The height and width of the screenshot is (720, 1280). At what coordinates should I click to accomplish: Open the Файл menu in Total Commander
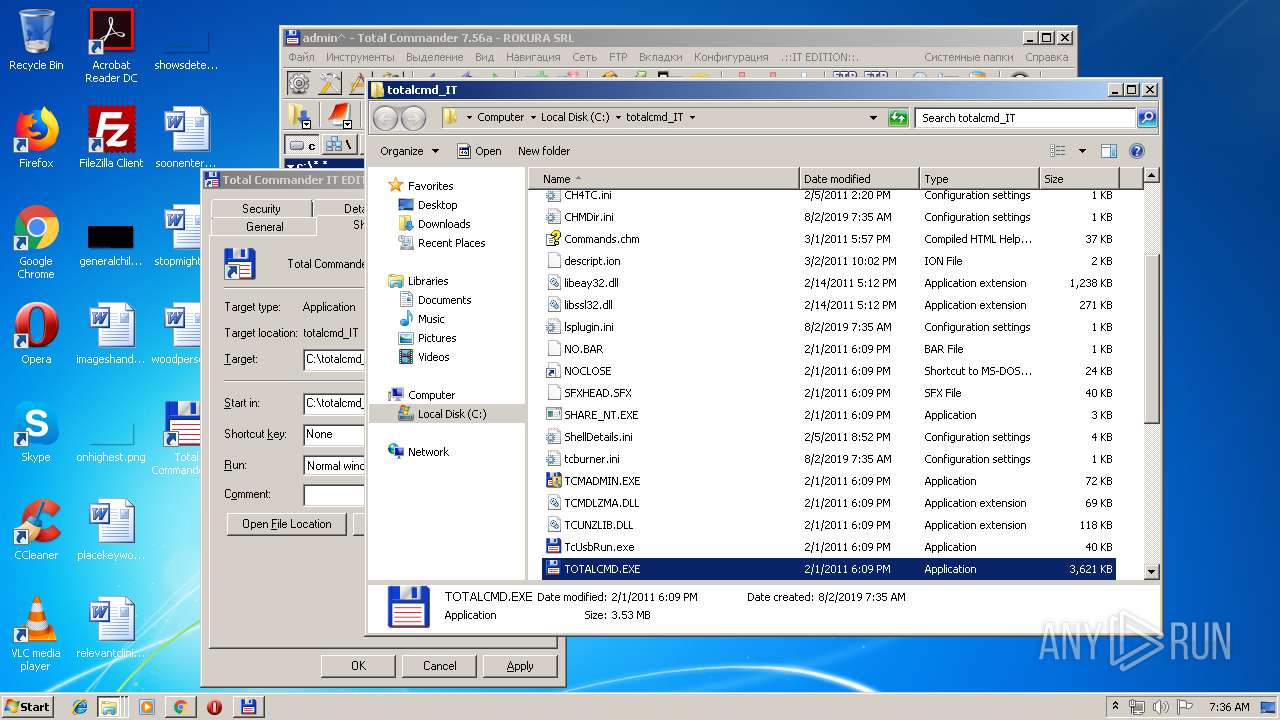tap(301, 57)
